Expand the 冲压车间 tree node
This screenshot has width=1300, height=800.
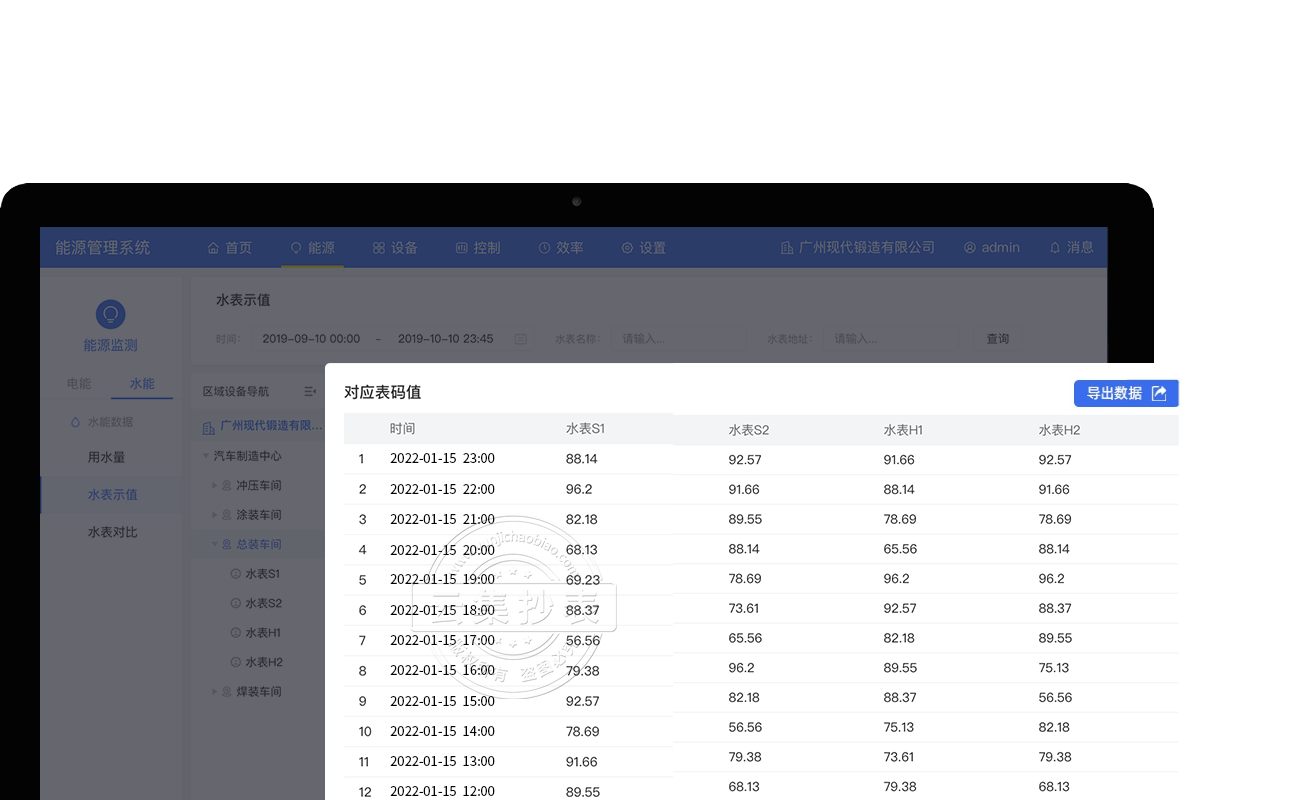(214, 486)
